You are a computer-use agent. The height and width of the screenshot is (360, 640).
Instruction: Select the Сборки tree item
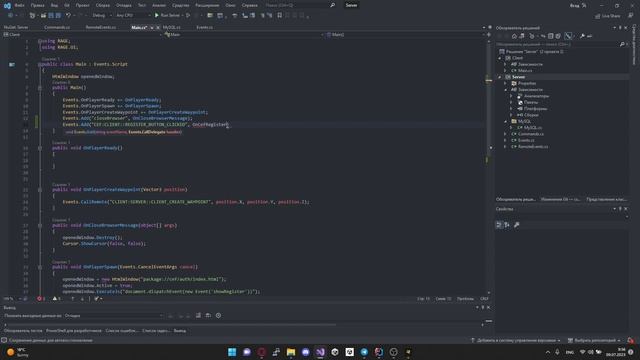[x=531, y=115]
